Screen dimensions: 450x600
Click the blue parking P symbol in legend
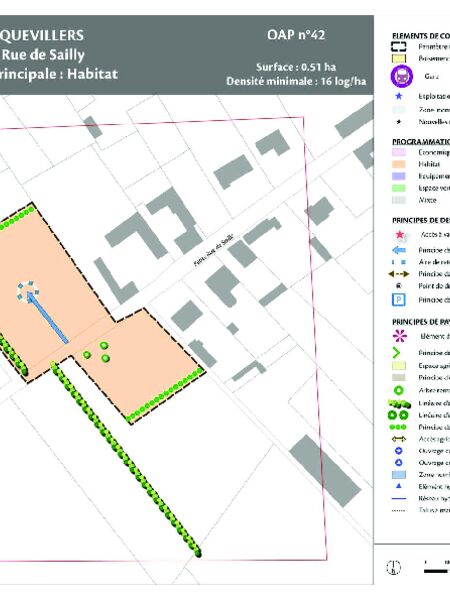(399, 300)
